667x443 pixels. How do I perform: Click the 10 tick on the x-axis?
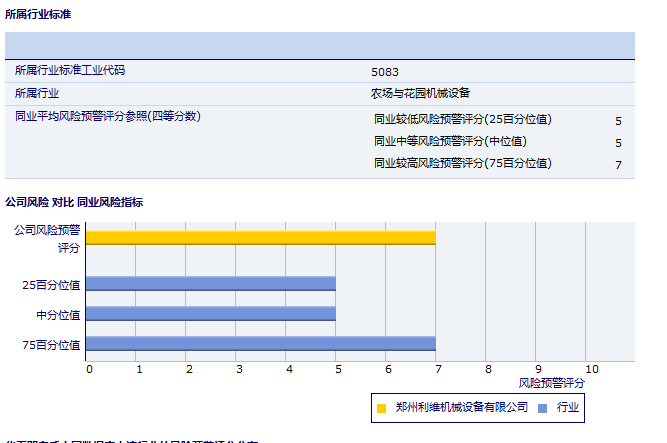click(x=591, y=369)
